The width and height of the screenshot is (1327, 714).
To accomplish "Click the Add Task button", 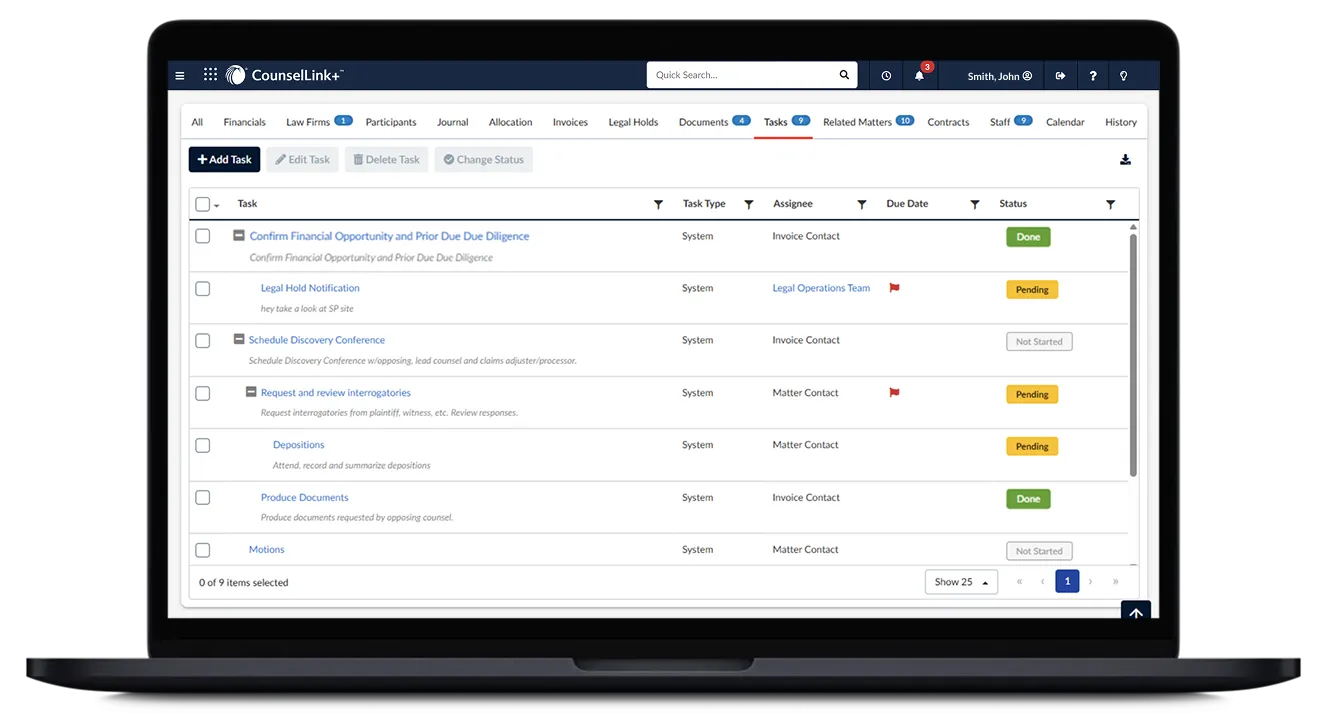I will point(224,158).
